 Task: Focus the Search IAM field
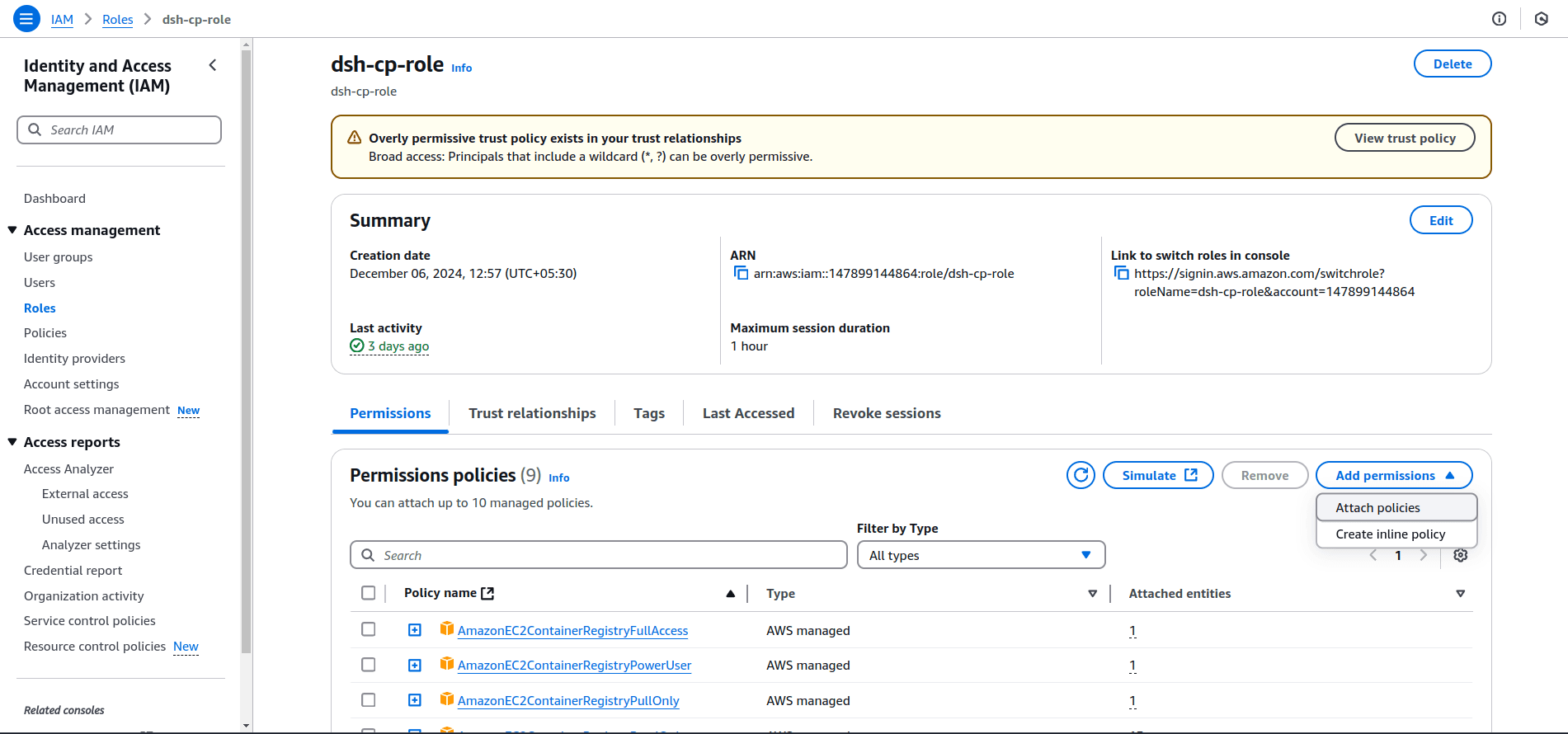[x=120, y=129]
